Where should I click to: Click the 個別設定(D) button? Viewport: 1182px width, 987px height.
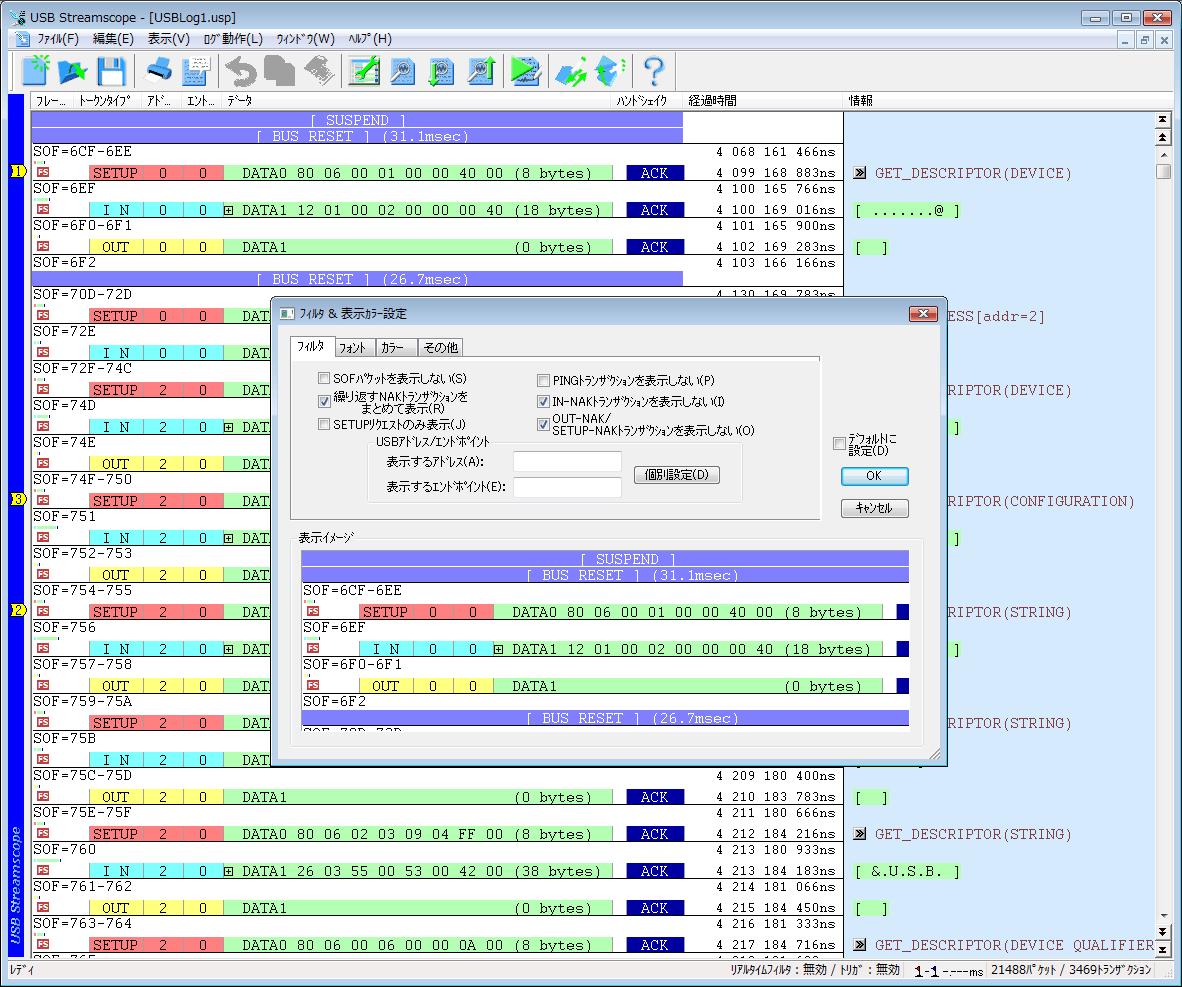click(677, 474)
